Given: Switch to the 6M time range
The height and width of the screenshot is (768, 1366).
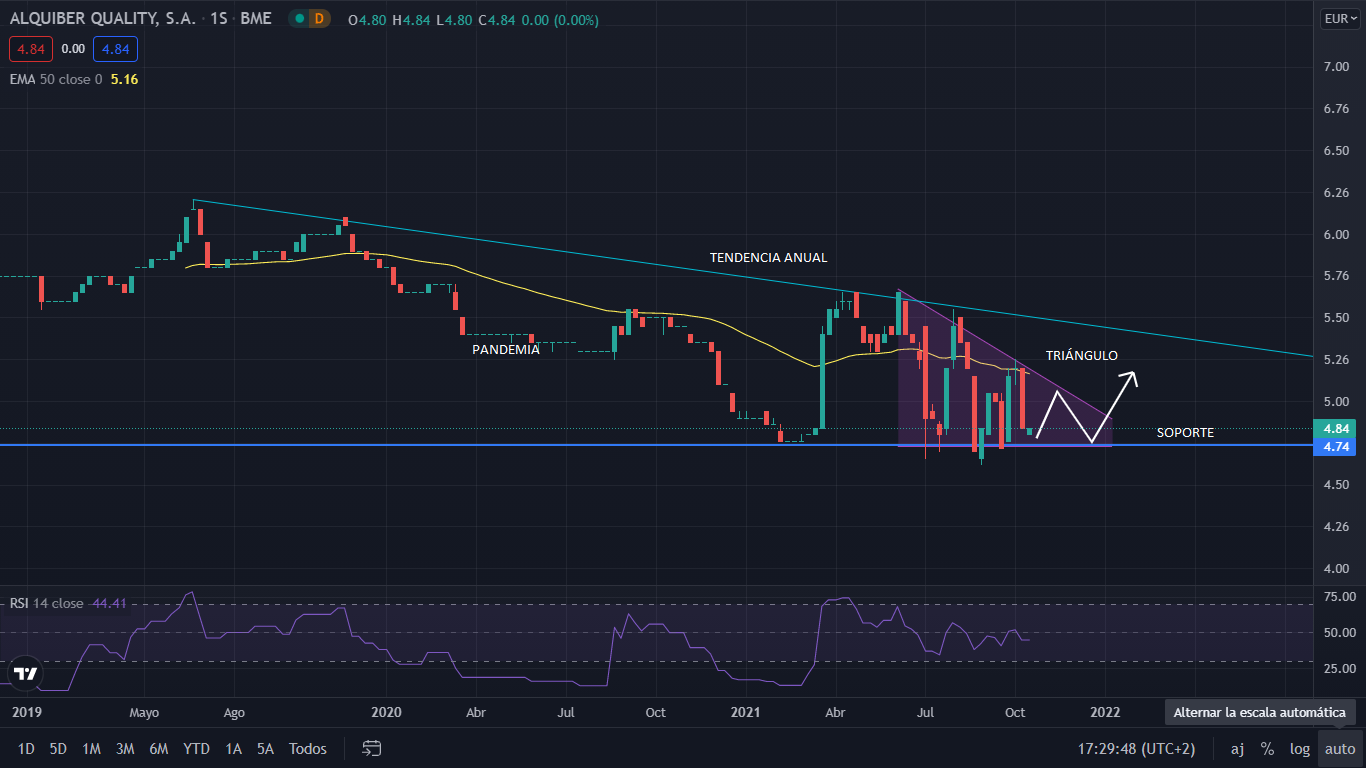Looking at the screenshot, I should coord(158,748).
